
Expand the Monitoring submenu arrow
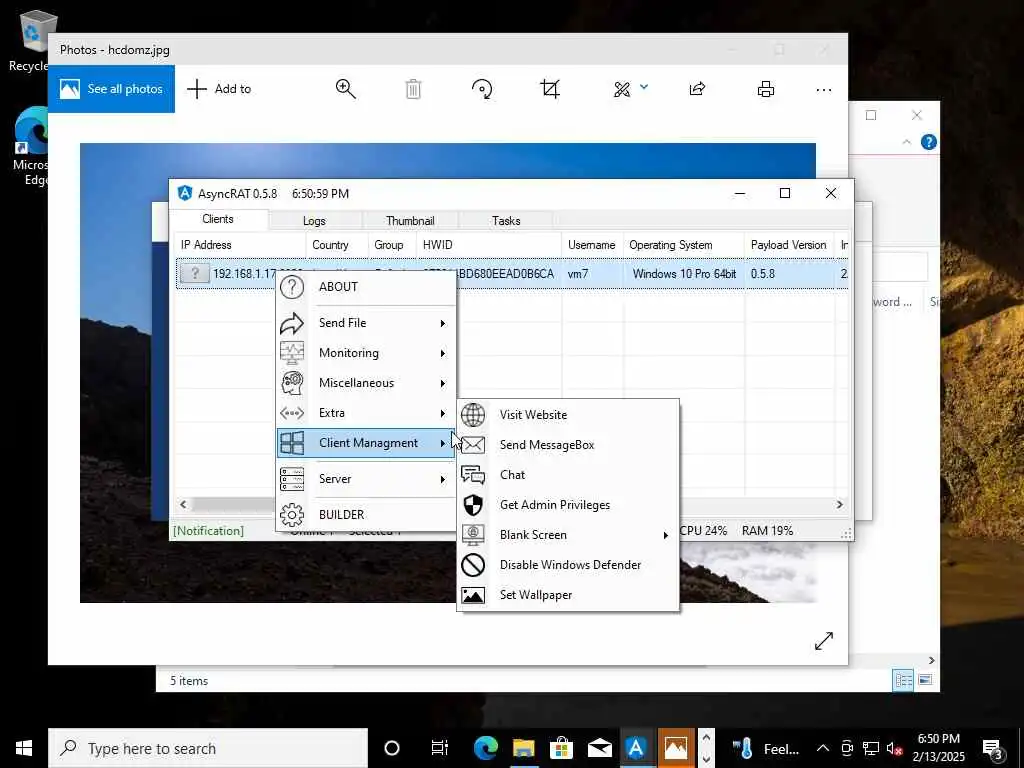[443, 353]
